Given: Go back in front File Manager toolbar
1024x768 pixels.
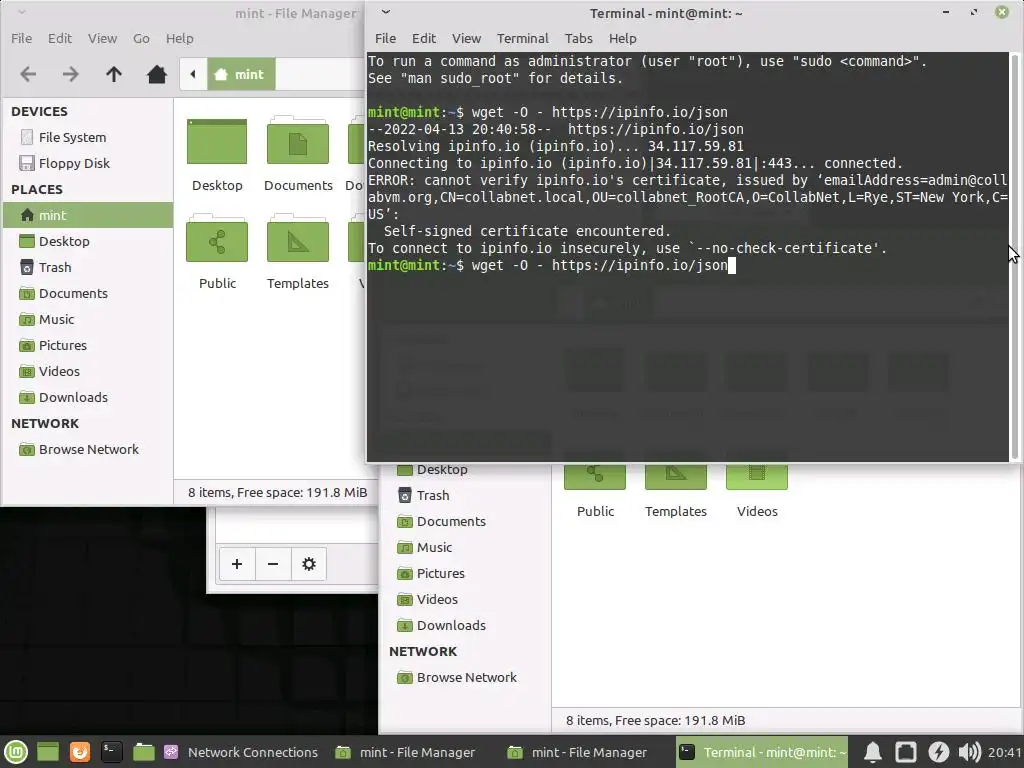Looking at the screenshot, I should pyautogui.click(x=28, y=74).
